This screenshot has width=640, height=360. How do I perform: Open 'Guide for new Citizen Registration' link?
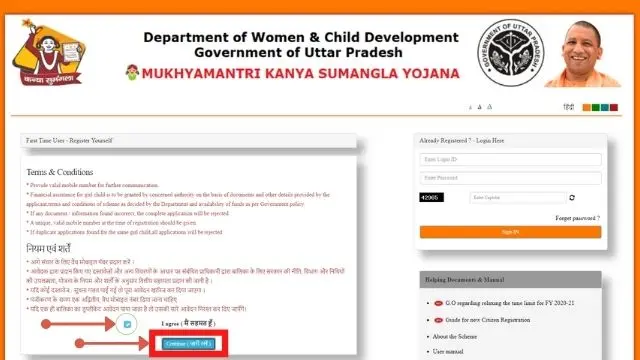coord(488,320)
